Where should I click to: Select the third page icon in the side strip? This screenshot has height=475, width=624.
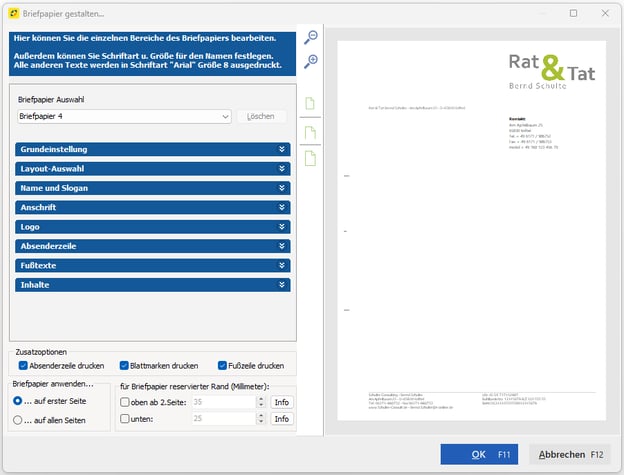(x=311, y=160)
